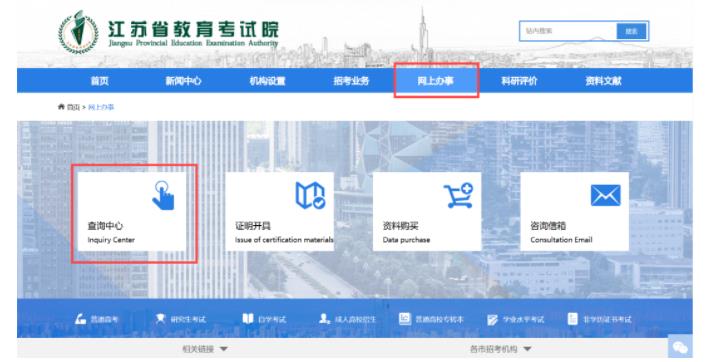Open the 研究生考试 medal icon
The image size is (705, 362).
160,318
